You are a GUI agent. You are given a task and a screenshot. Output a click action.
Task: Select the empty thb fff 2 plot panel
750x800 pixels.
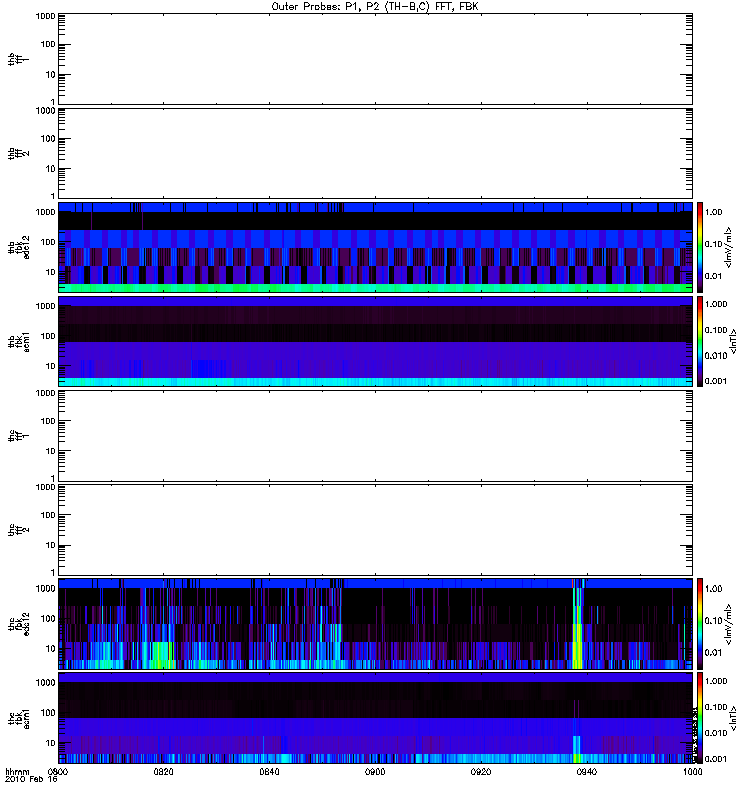point(375,153)
